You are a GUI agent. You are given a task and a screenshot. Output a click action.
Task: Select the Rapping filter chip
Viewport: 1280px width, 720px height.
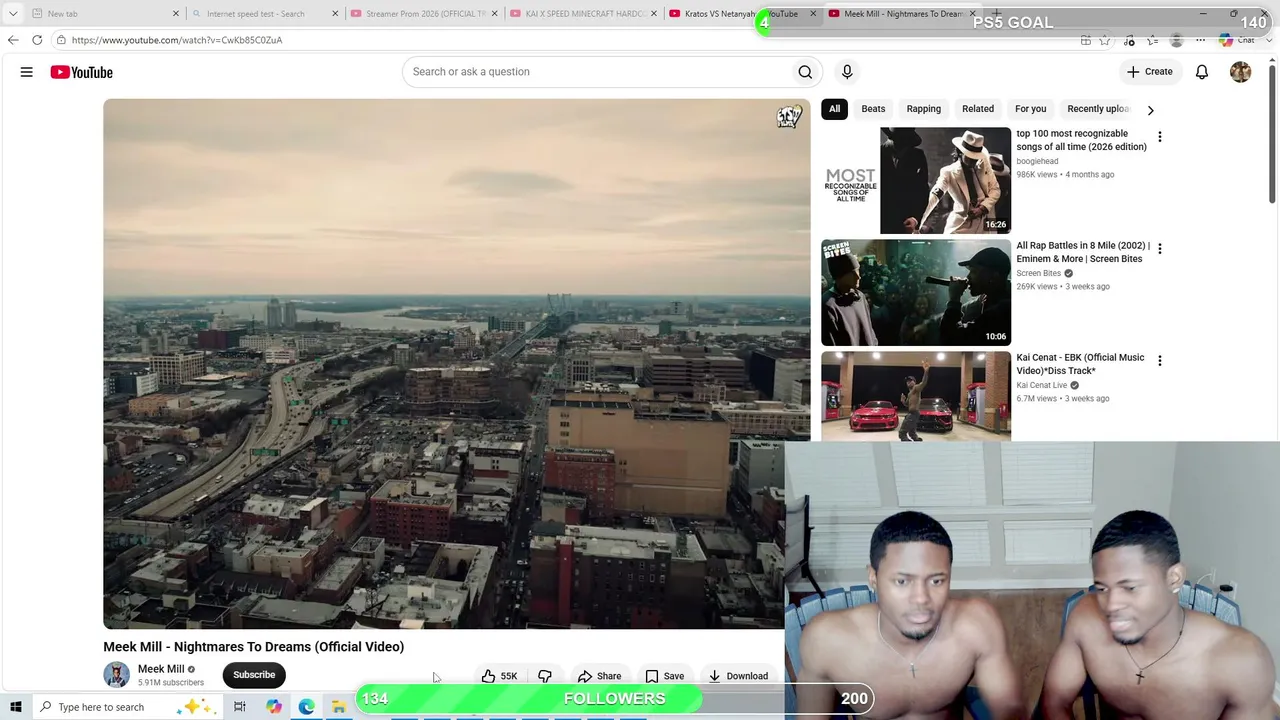[924, 109]
